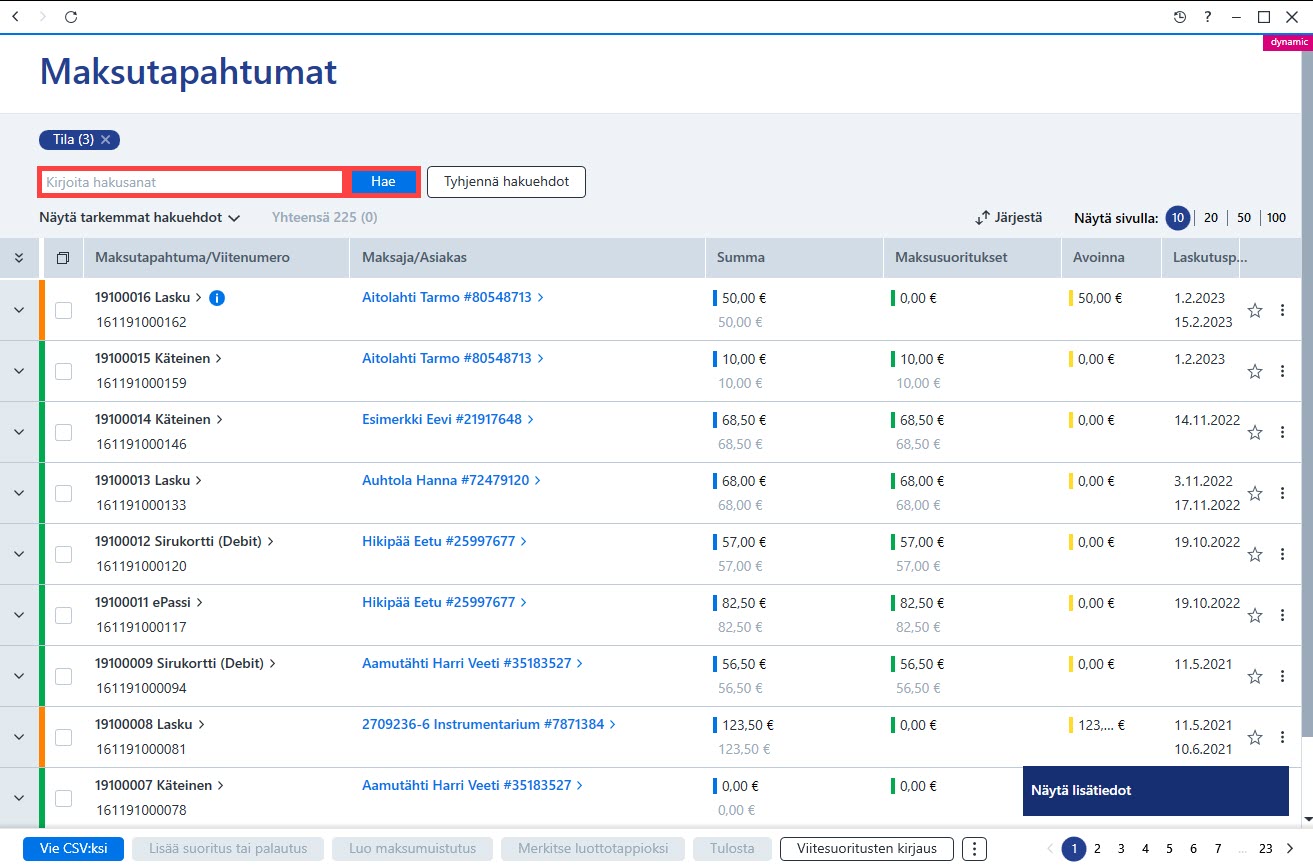Click the info icon next to 19100016 Lasku
The height and width of the screenshot is (867, 1313).
pyautogui.click(x=217, y=297)
